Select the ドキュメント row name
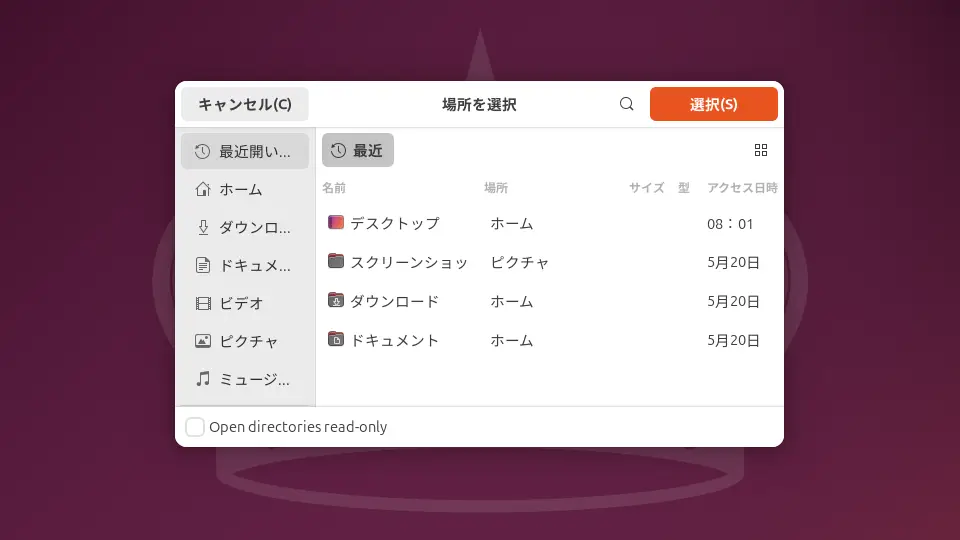960x540 pixels. 395,340
